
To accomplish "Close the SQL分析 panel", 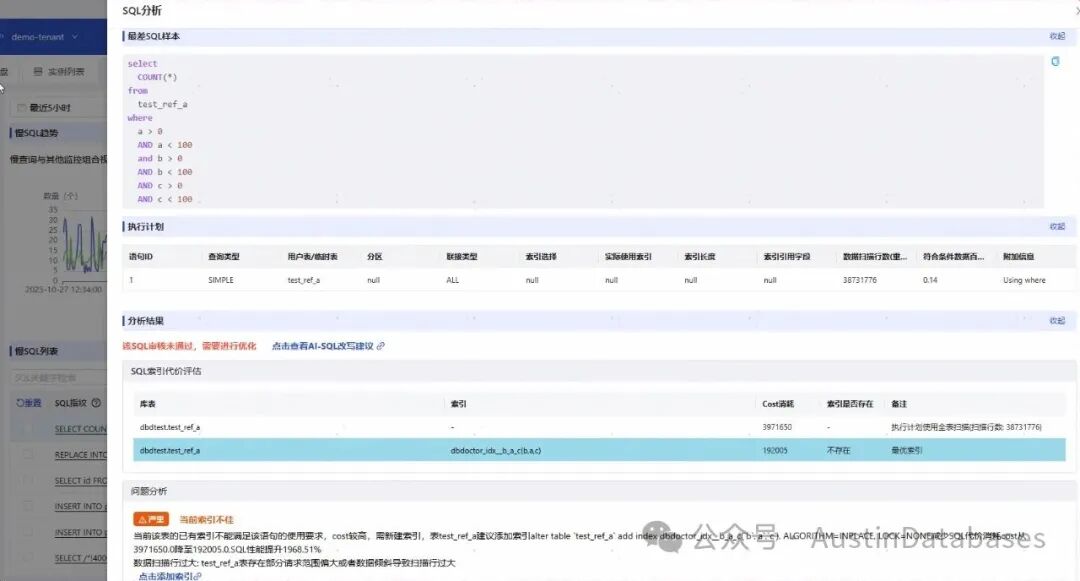I will click(x=1077, y=10).
